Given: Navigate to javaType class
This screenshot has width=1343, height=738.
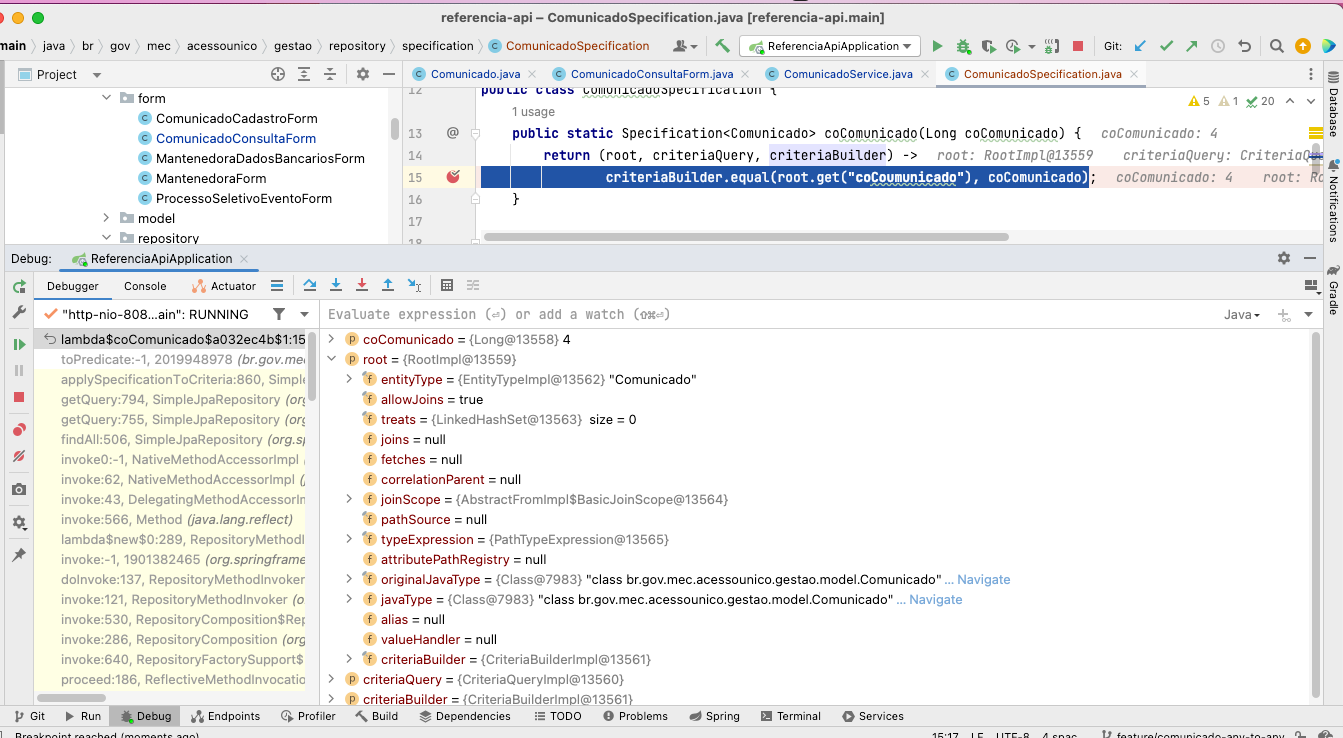Looking at the screenshot, I should [x=935, y=599].
